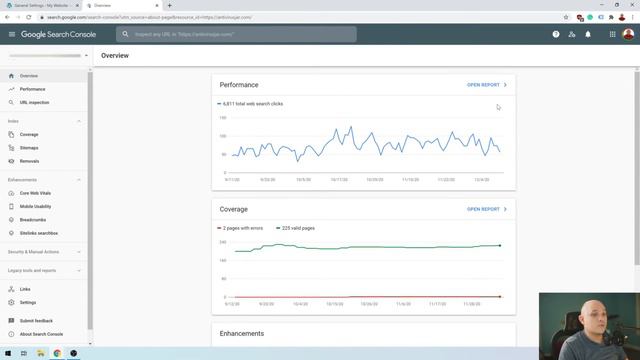Go back in the browser
The width and height of the screenshot is (640, 360).
click(x=7, y=17)
